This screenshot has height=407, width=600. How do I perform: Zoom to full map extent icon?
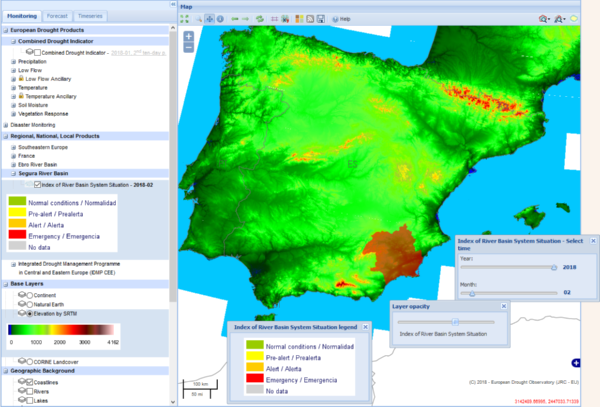coord(184,19)
